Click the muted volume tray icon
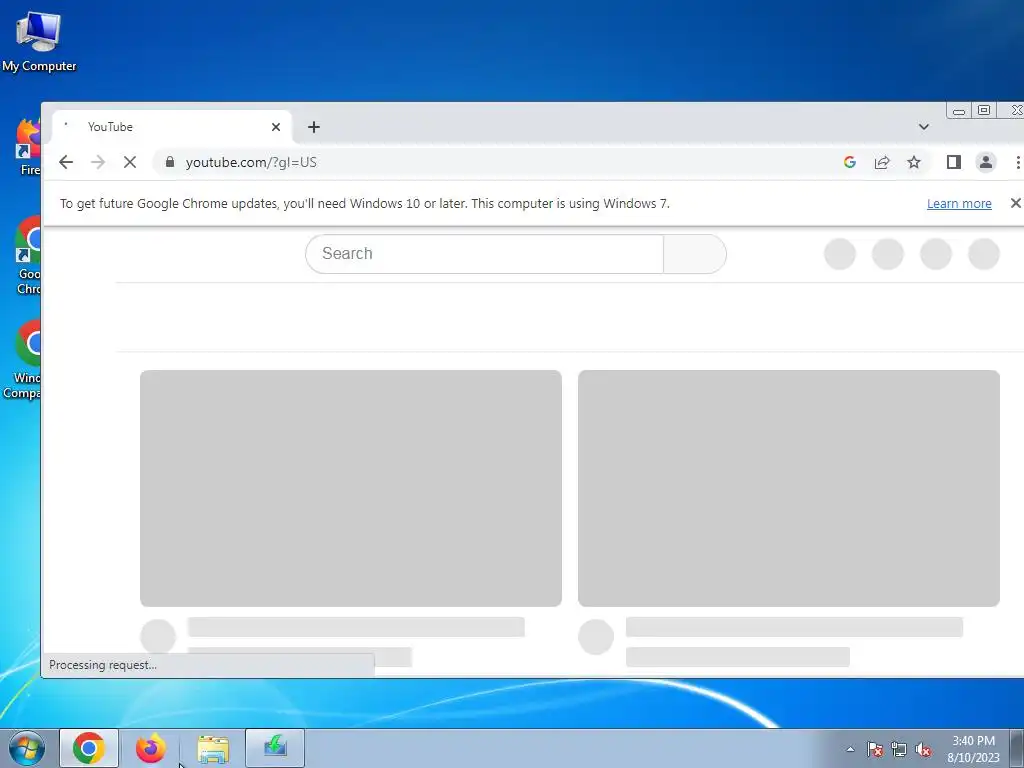This screenshot has width=1024, height=768. [x=923, y=749]
